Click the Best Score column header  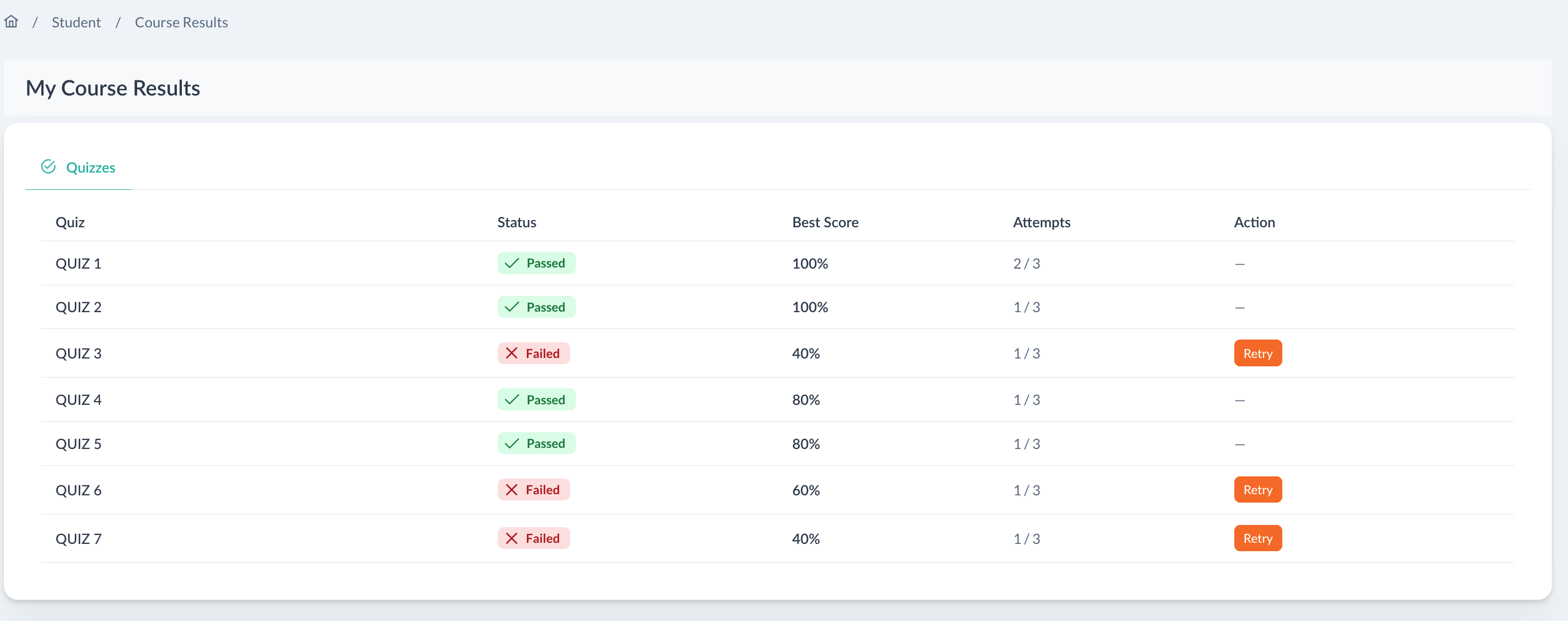pos(825,222)
